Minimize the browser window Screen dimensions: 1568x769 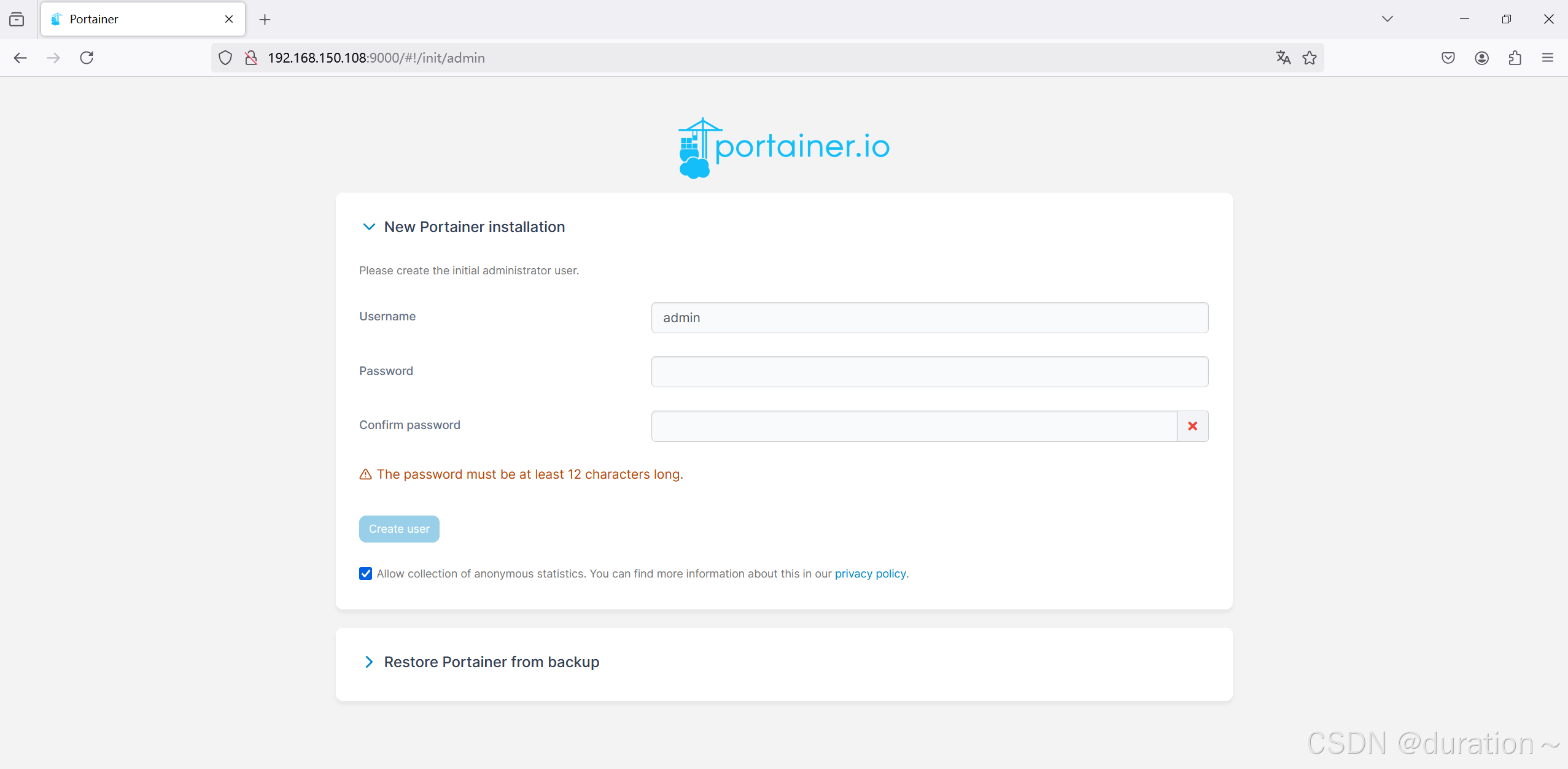coord(1464,19)
